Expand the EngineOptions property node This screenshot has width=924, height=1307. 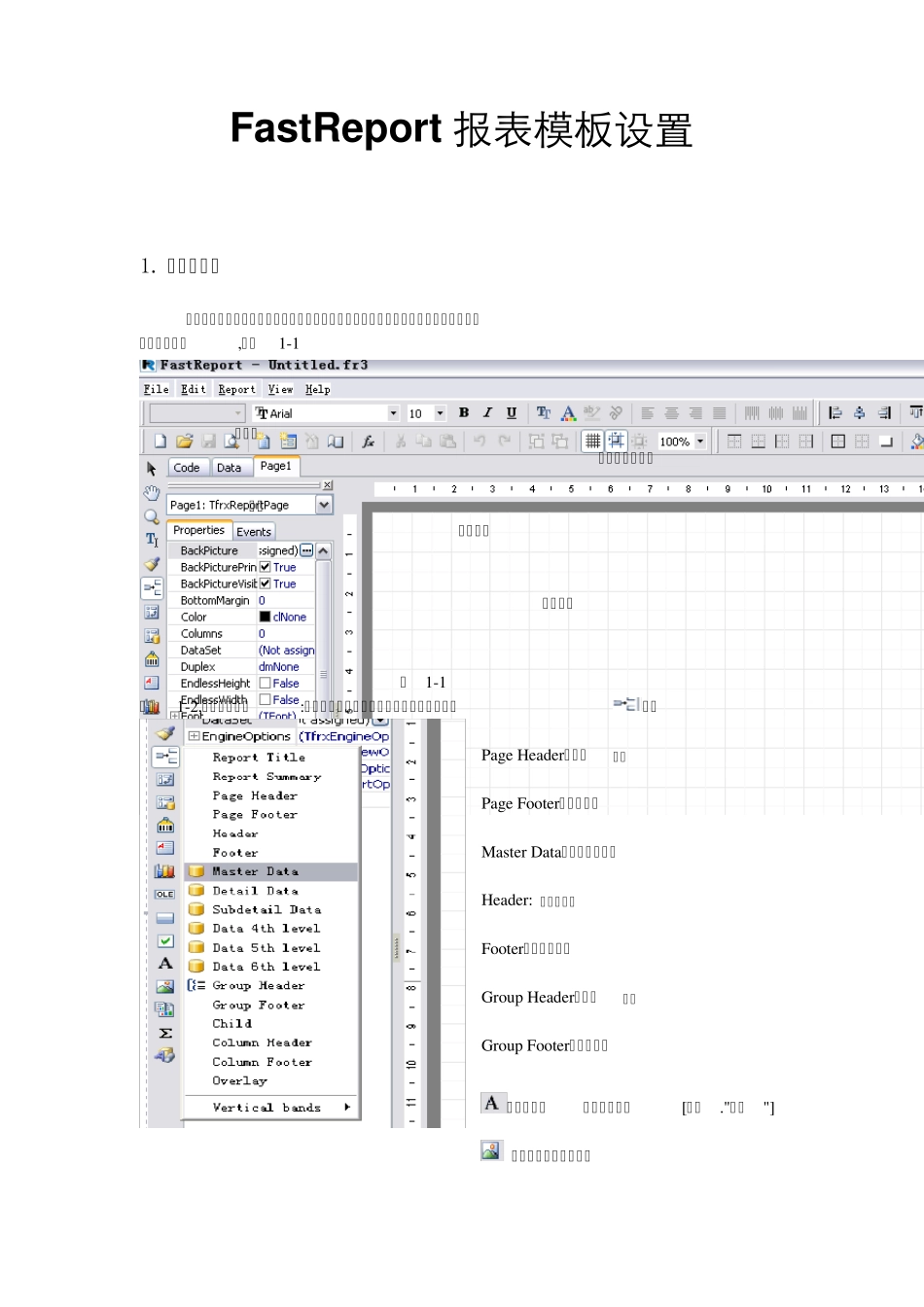point(194,736)
